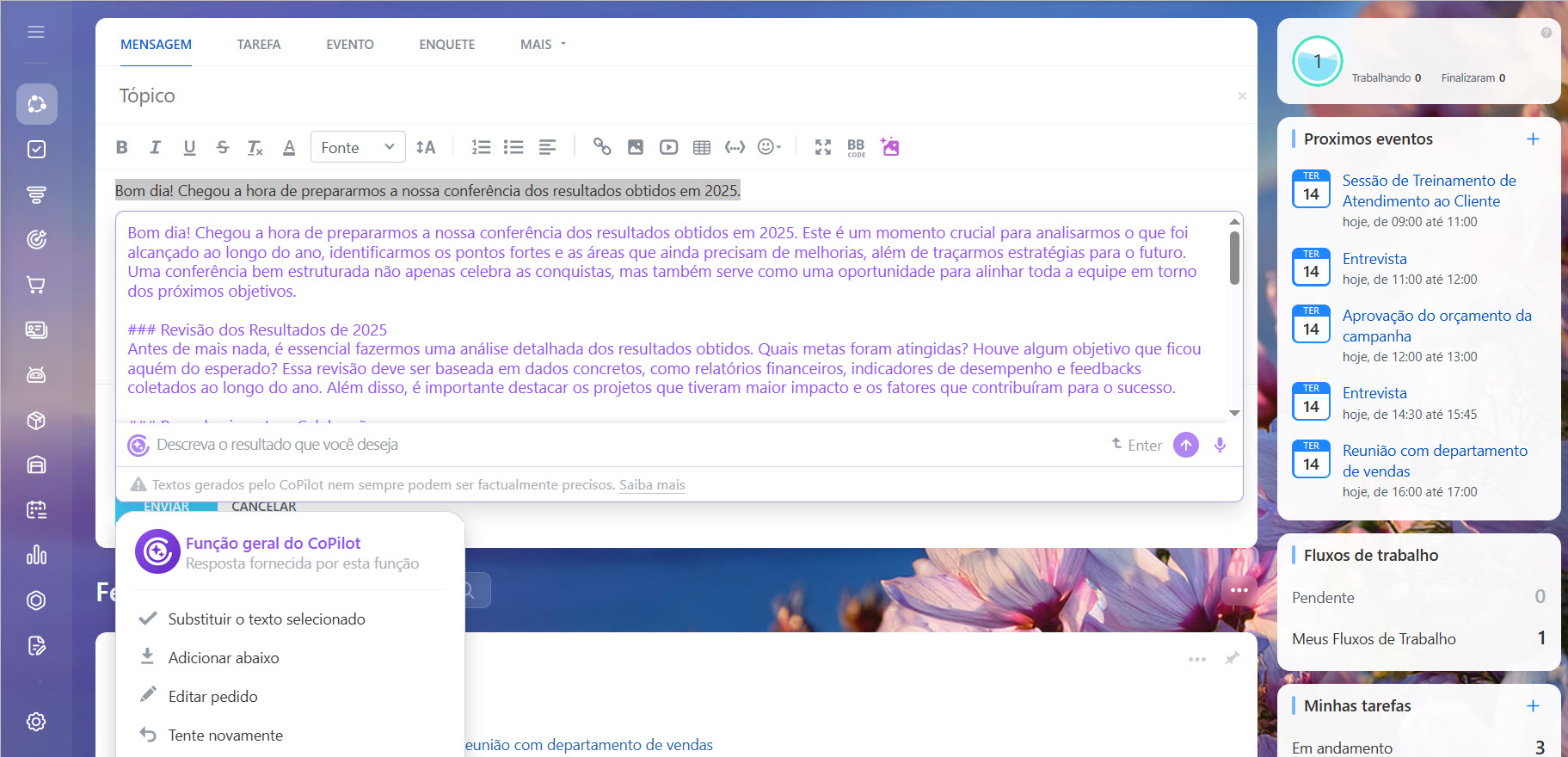Viewport: 1568px width, 757px height.
Task: Open Sessão de Treinamento event
Action: 1429,190
